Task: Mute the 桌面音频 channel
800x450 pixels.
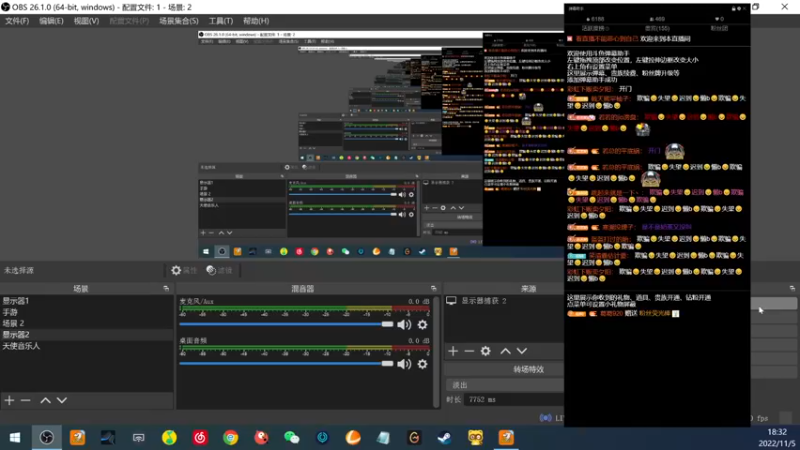Action: pos(404,364)
